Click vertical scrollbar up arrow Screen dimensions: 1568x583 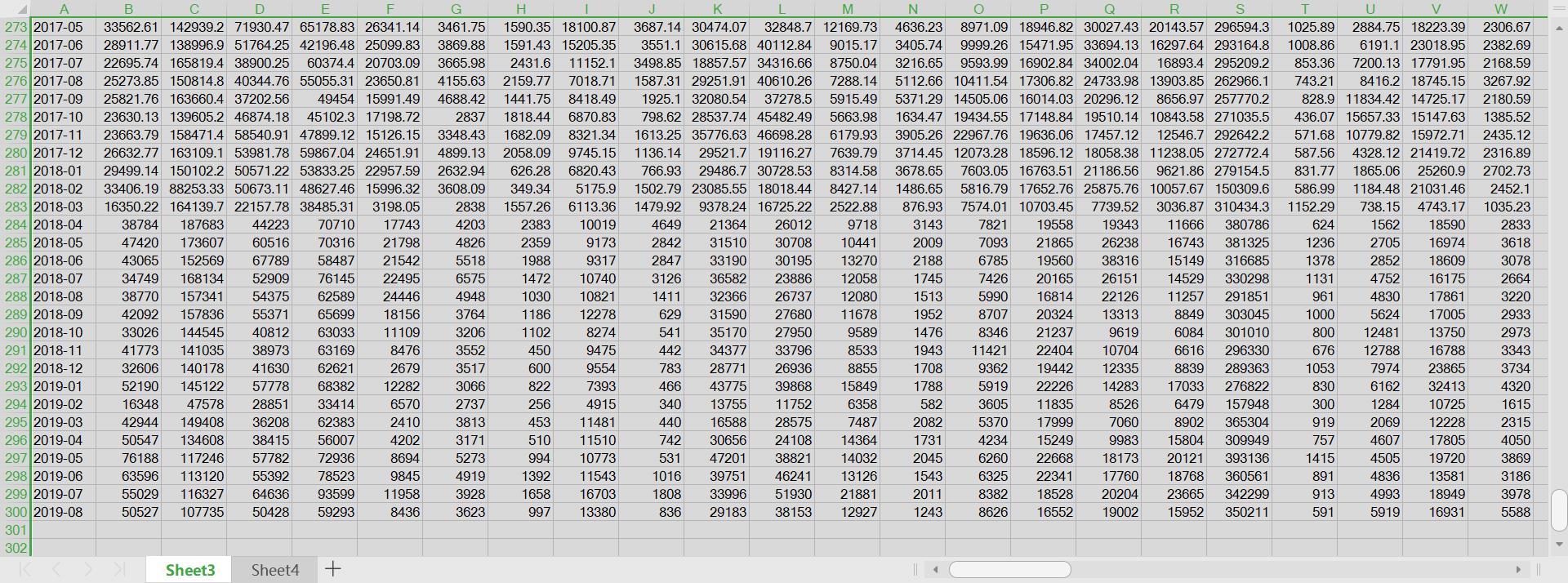click(1559, 28)
